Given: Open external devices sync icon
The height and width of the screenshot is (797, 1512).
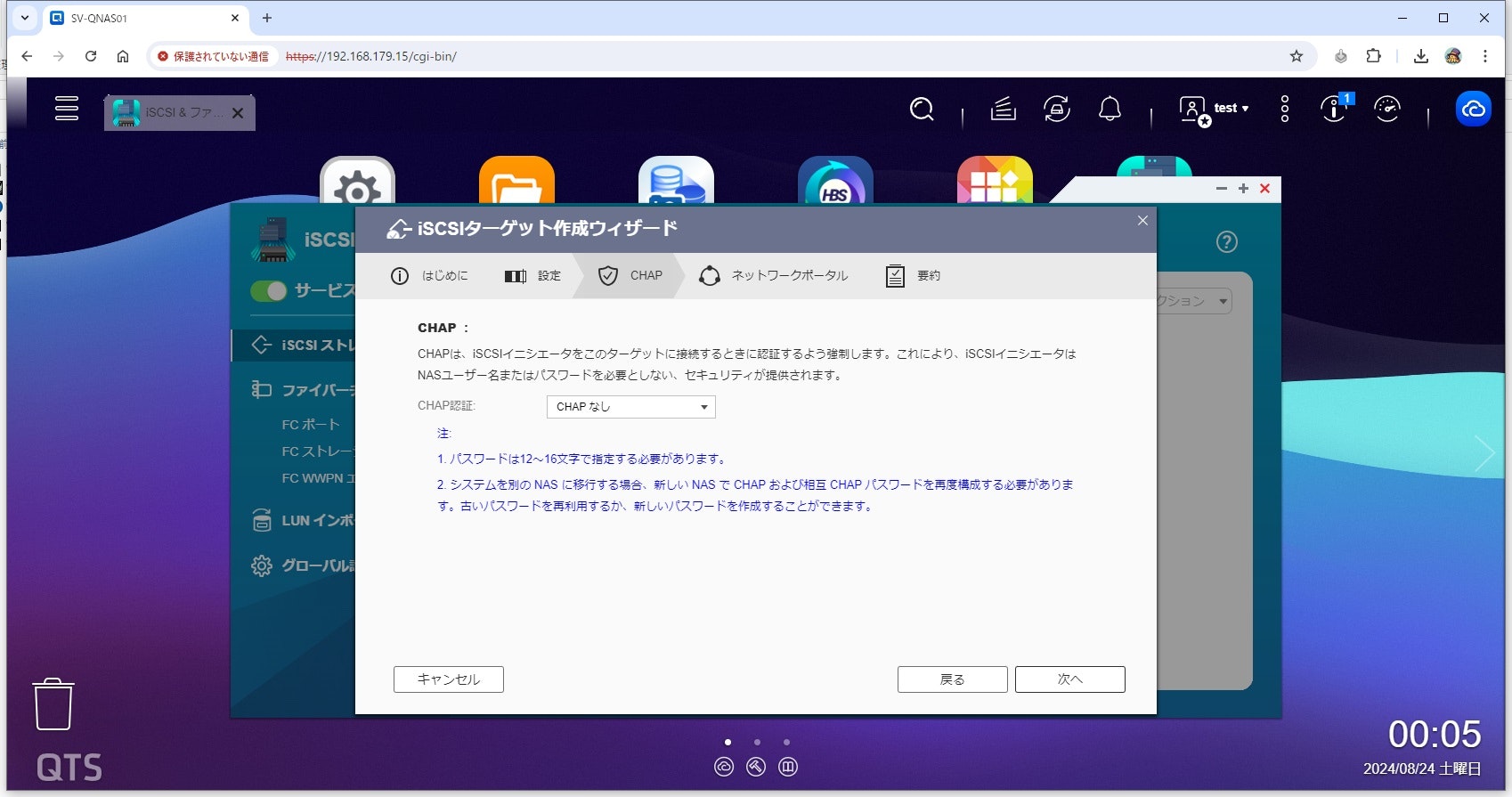Looking at the screenshot, I should 1057,110.
